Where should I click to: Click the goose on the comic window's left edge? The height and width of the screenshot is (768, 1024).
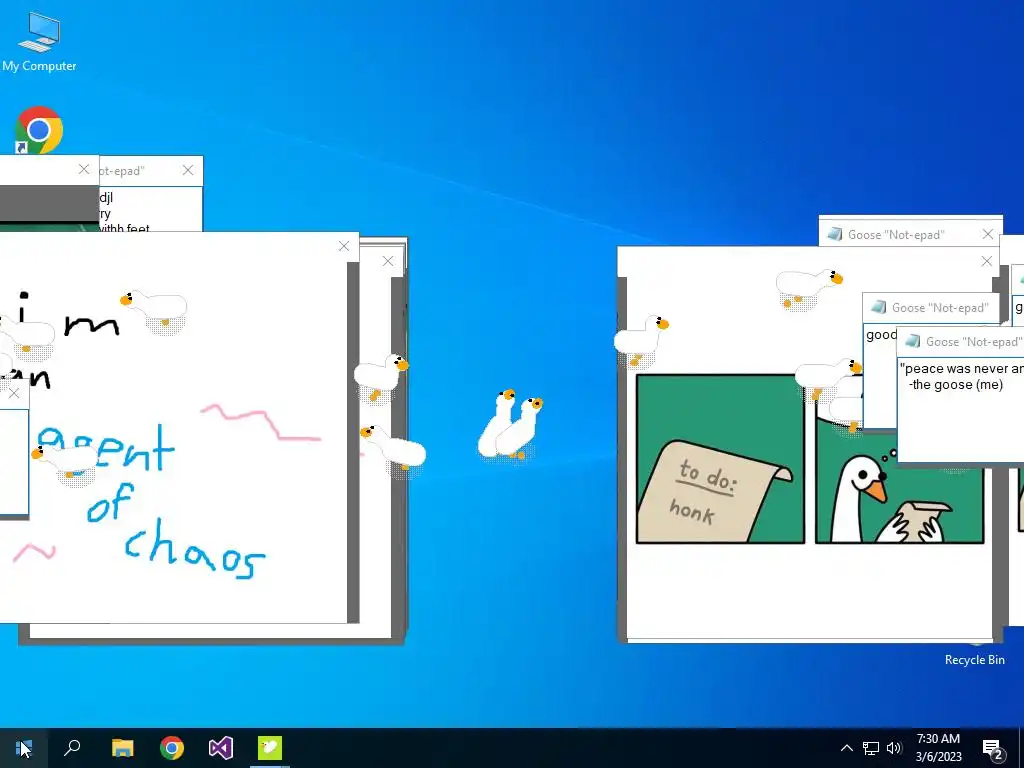click(x=641, y=340)
